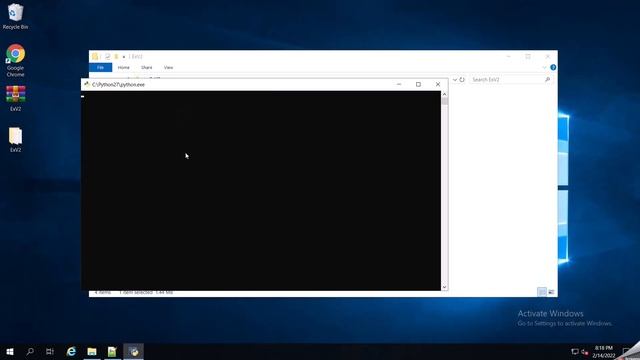Show the taskbar clock and calendar
640x360 pixels.
click(604, 351)
